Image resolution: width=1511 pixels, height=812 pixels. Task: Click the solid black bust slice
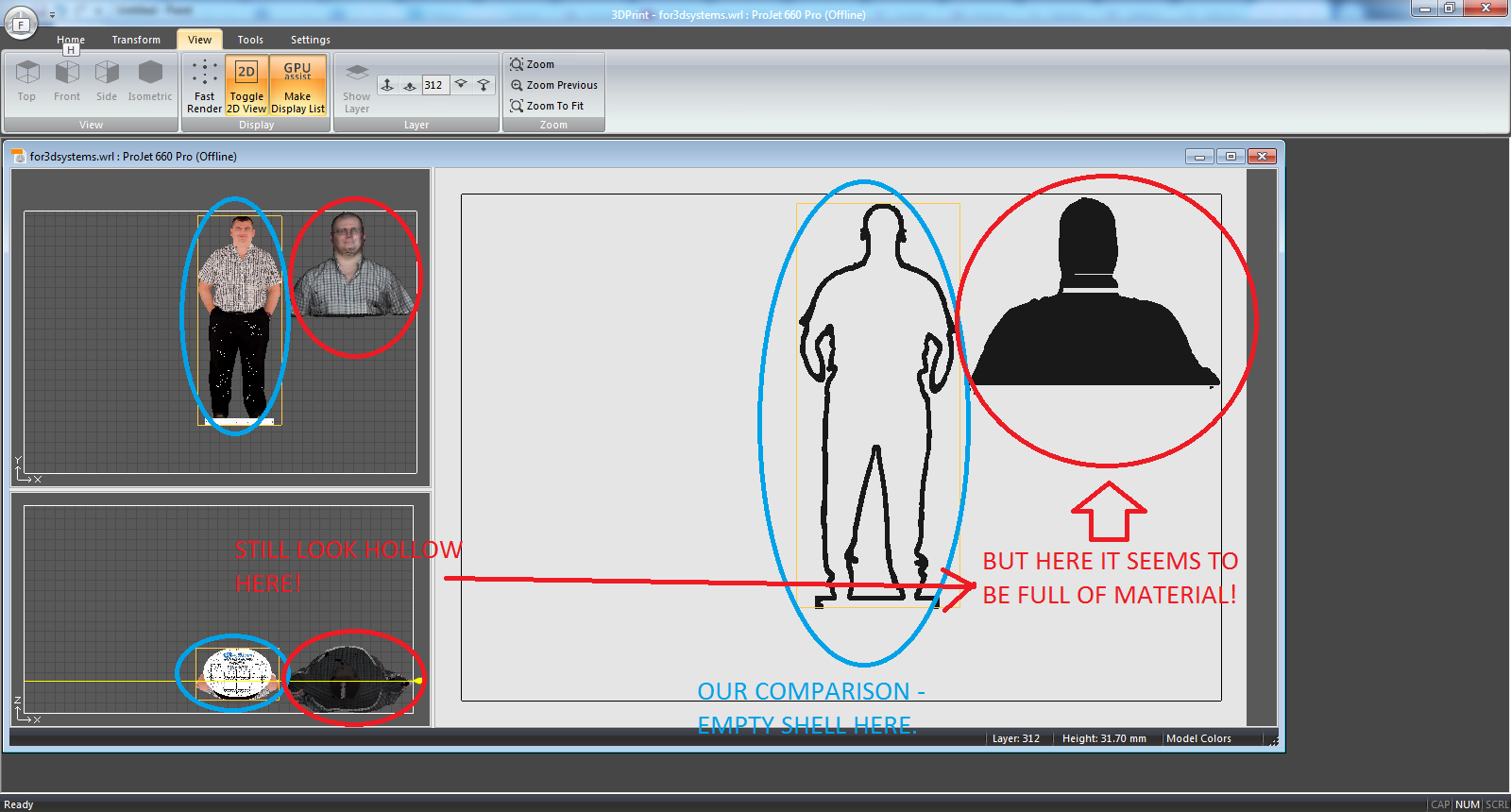click(x=1095, y=293)
